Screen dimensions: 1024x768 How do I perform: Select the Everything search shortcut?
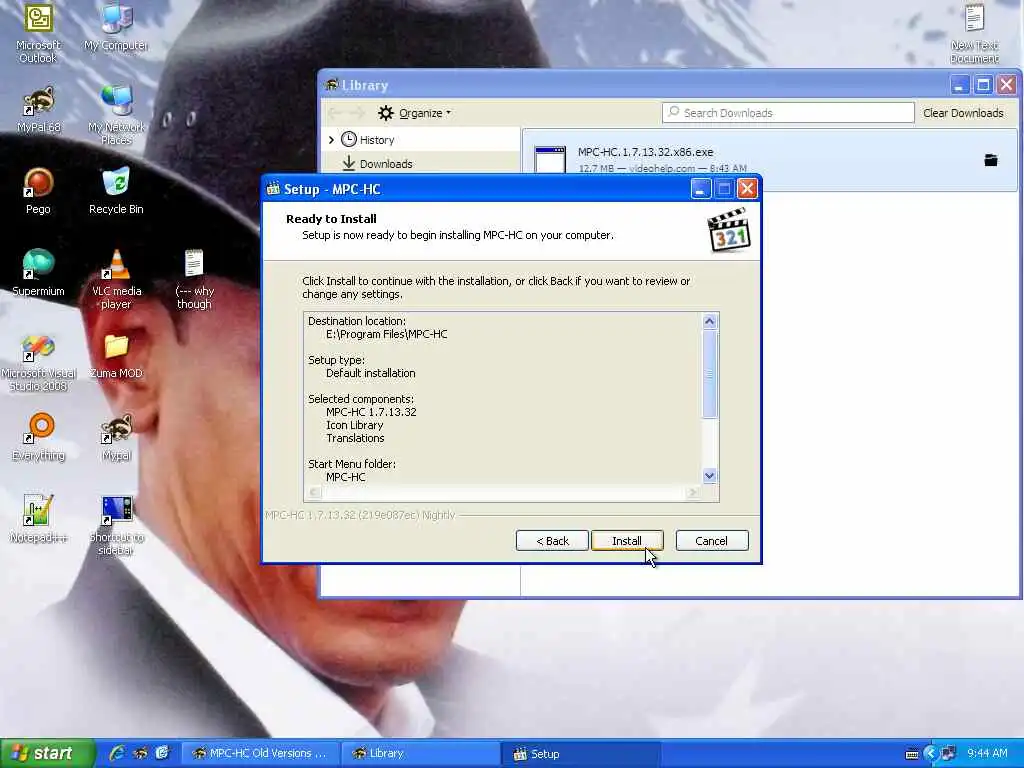coord(39,438)
